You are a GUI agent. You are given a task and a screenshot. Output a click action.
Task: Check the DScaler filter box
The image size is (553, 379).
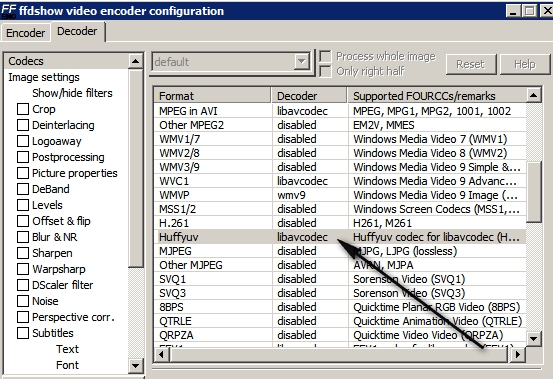point(23,285)
